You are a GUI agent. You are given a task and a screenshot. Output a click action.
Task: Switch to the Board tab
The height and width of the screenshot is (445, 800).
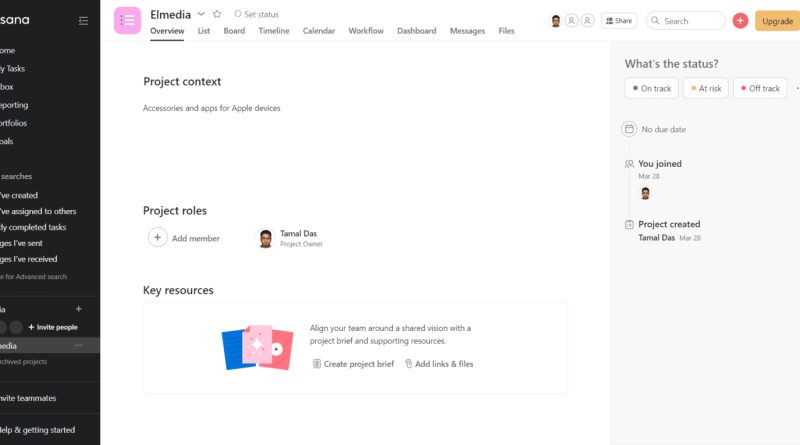click(x=234, y=31)
